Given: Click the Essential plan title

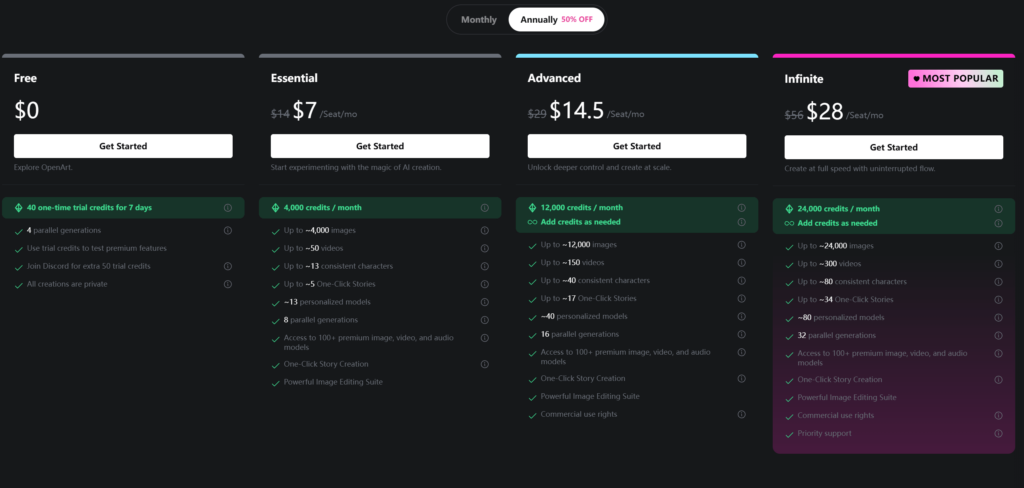Looking at the screenshot, I should pyautogui.click(x=294, y=78).
